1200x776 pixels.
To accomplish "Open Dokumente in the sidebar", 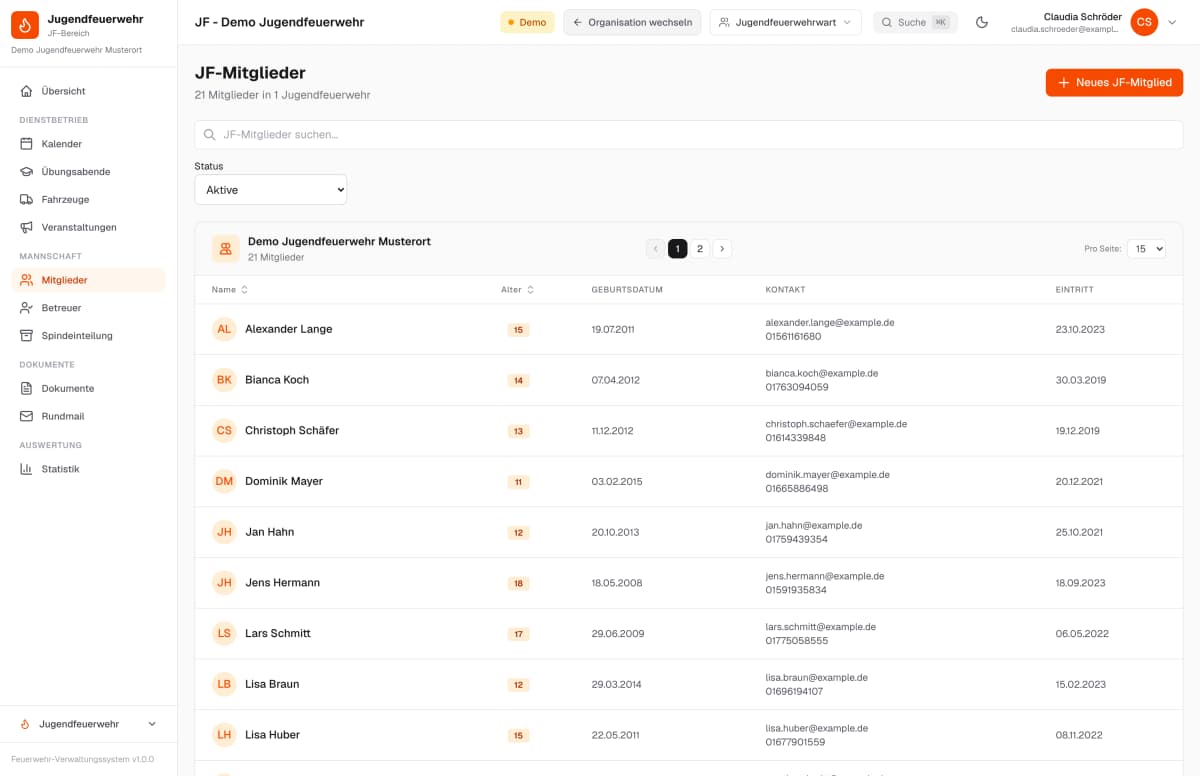I will (x=89, y=388).
